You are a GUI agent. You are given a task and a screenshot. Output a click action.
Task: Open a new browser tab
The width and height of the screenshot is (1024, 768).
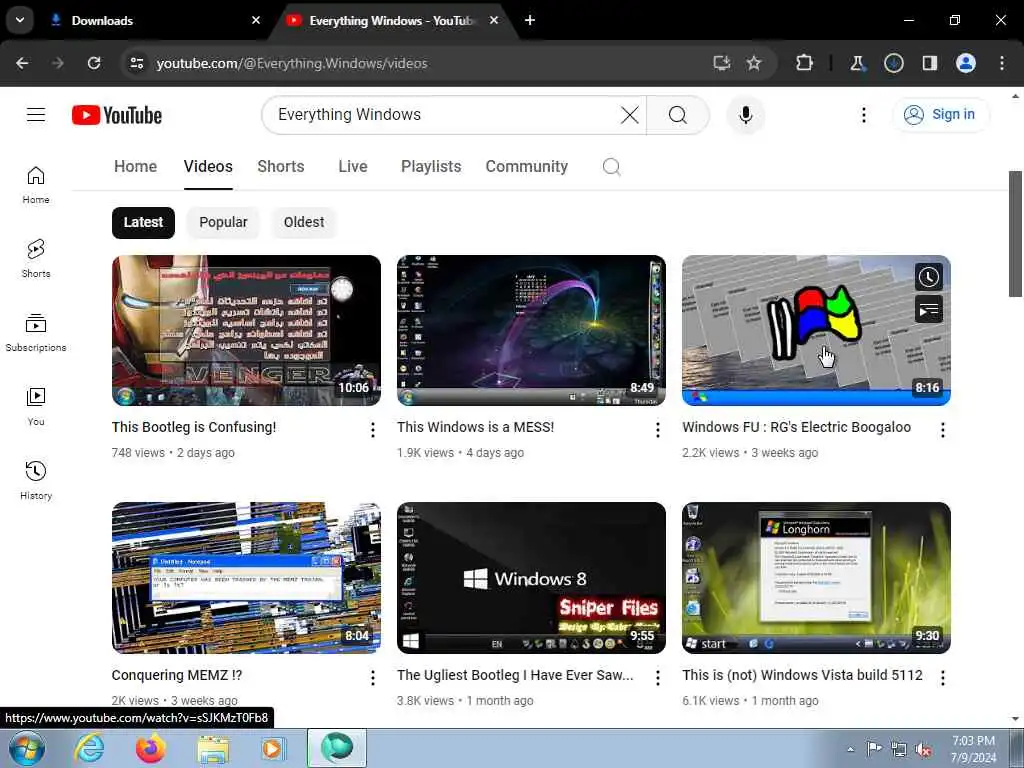(530, 20)
